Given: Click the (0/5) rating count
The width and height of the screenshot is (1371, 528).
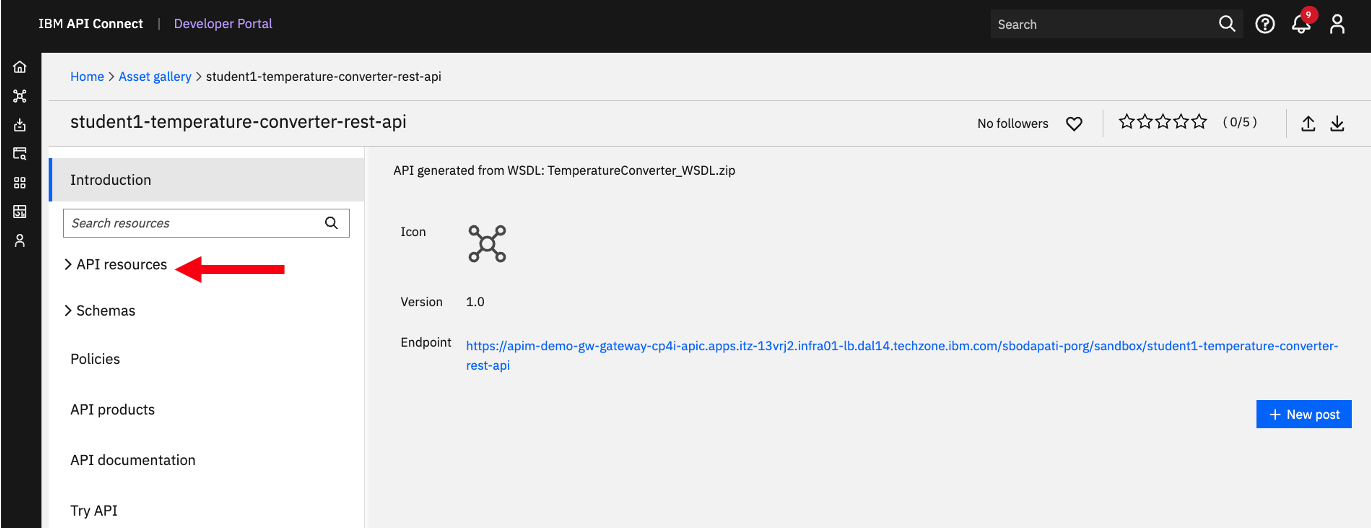Looking at the screenshot, I should coord(1240,122).
